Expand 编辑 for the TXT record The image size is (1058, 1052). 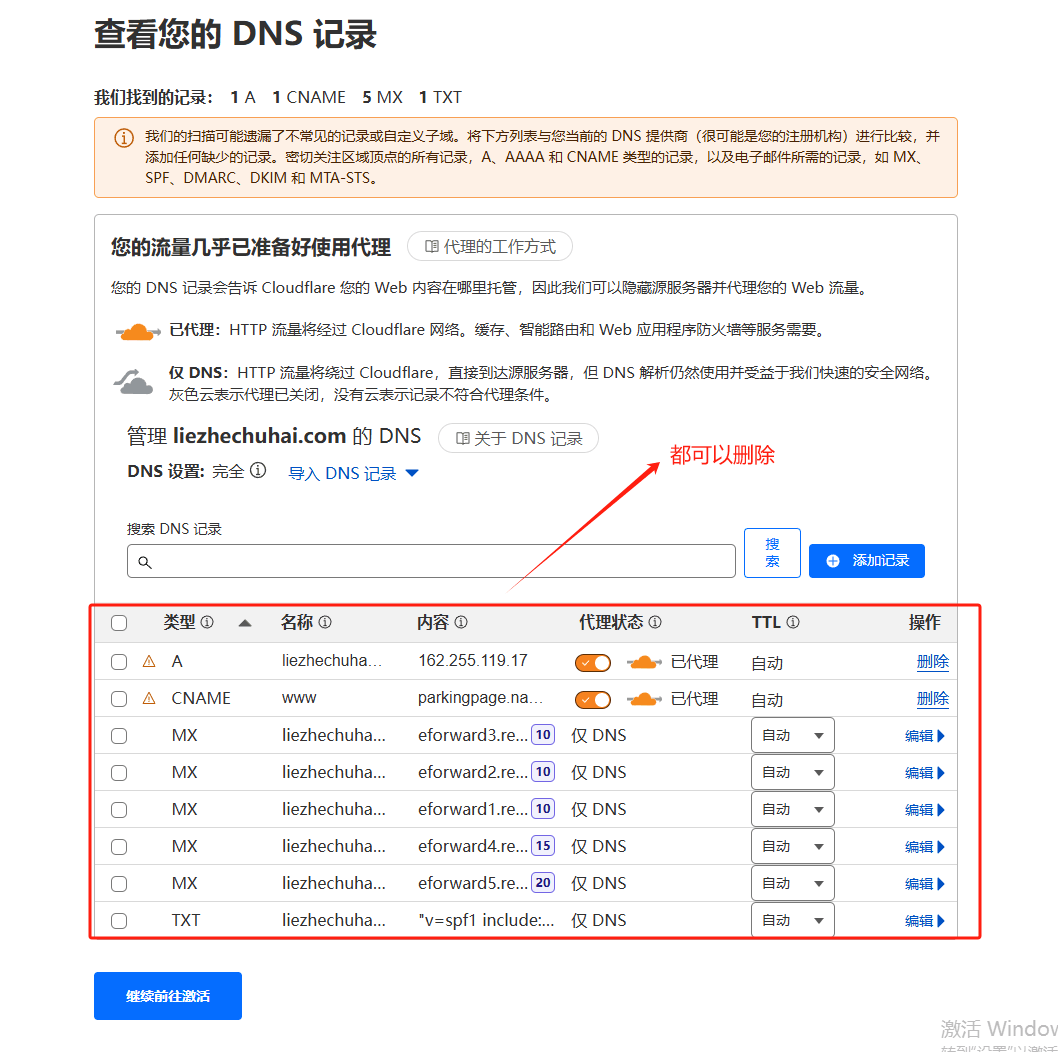point(925,922)
